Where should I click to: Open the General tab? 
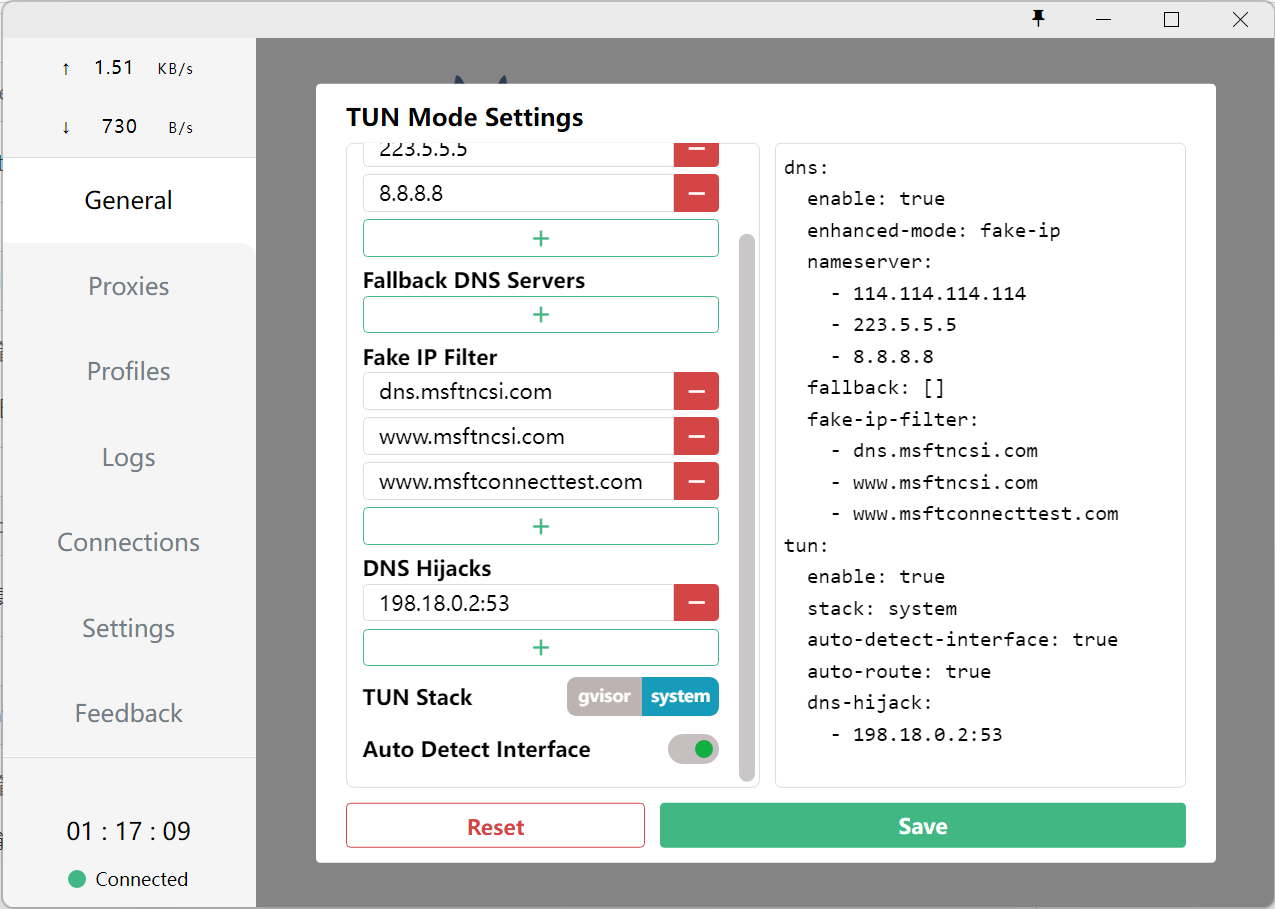click(x=128, y=200)
